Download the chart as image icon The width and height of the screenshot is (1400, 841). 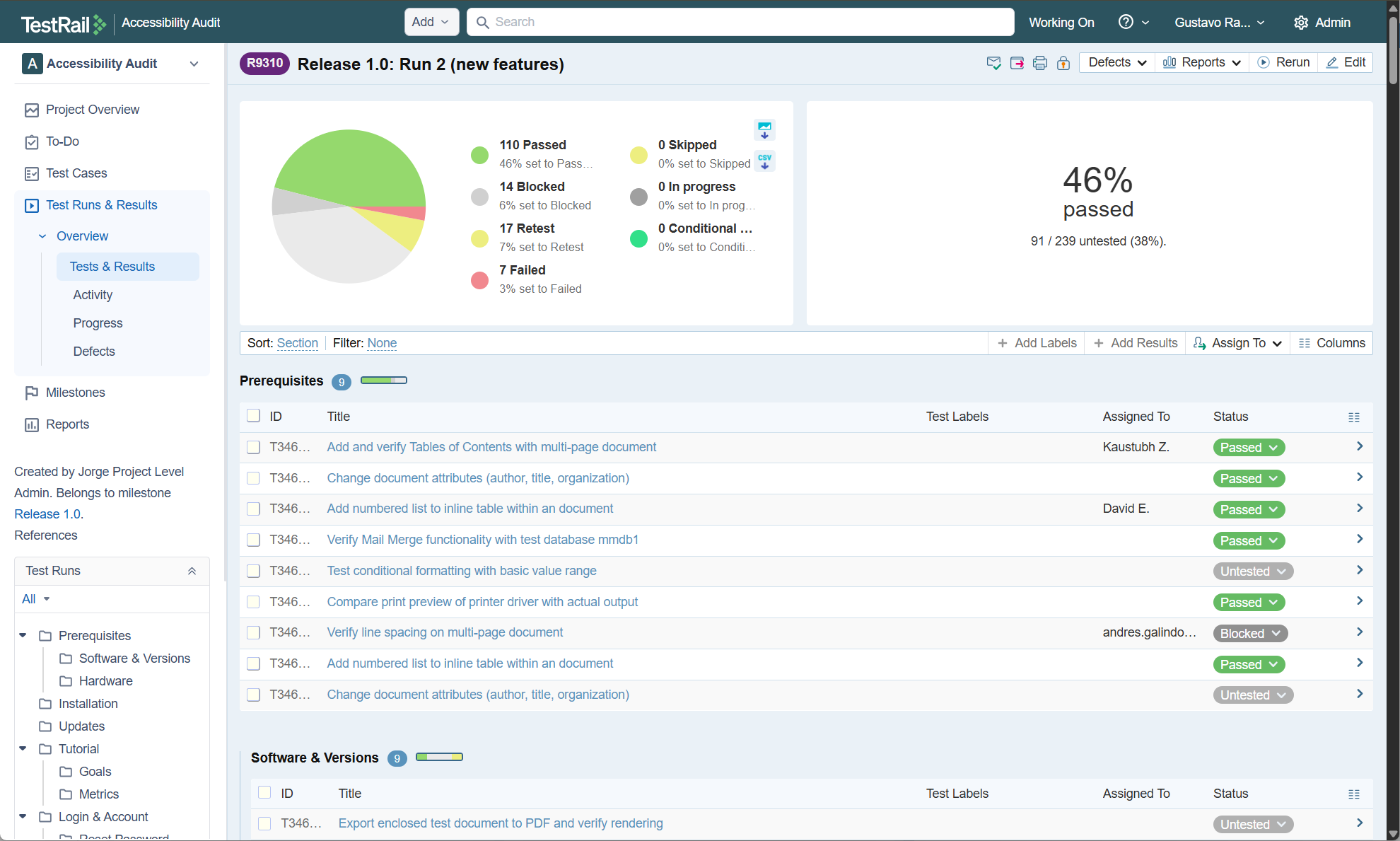(x=764, y=130)
